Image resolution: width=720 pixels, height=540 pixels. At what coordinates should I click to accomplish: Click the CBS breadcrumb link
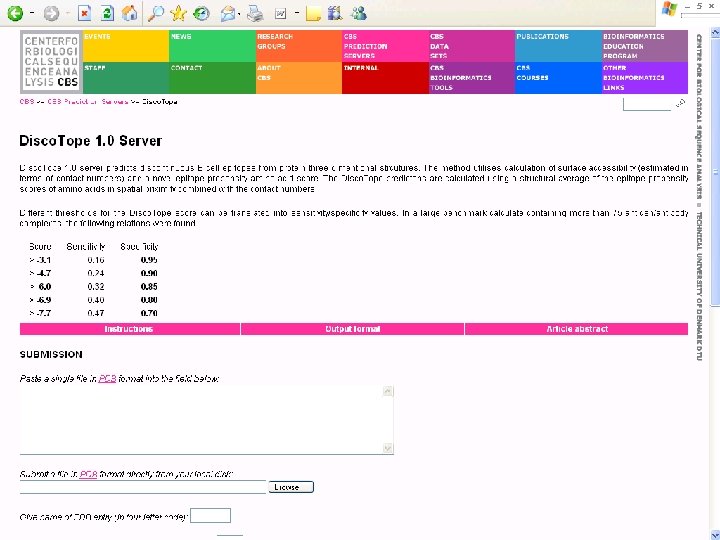27,101
